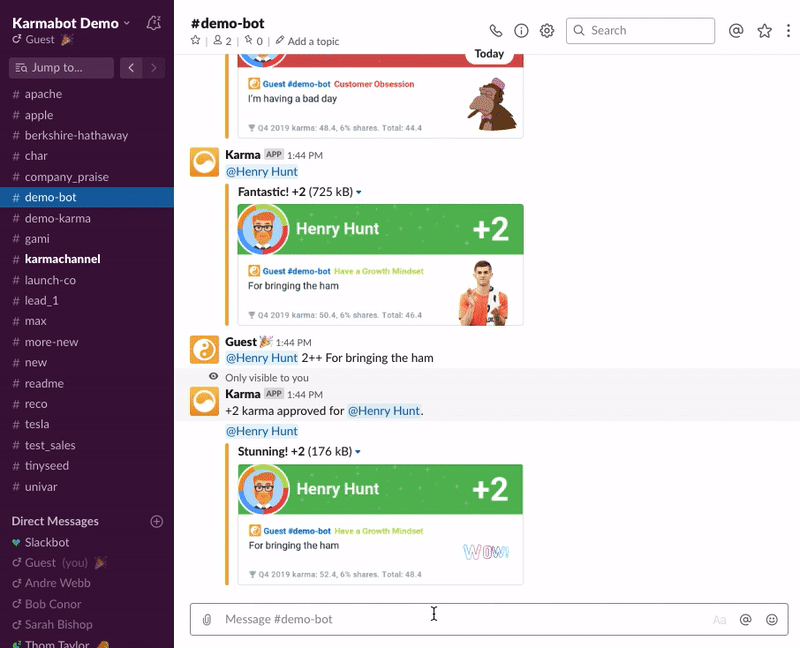Open notification bell preferences
The height and width of the screenshot is (648, 800).
tap(154, 23)
